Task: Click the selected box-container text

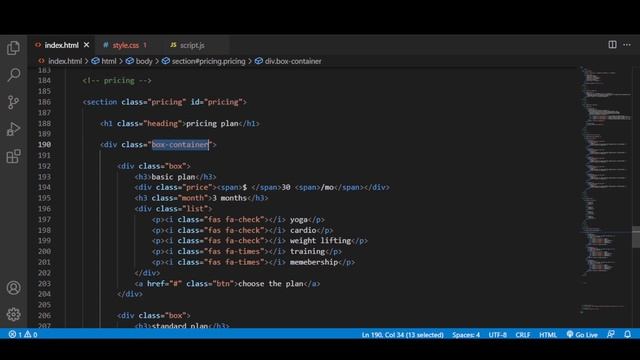Action: [180, 144]
